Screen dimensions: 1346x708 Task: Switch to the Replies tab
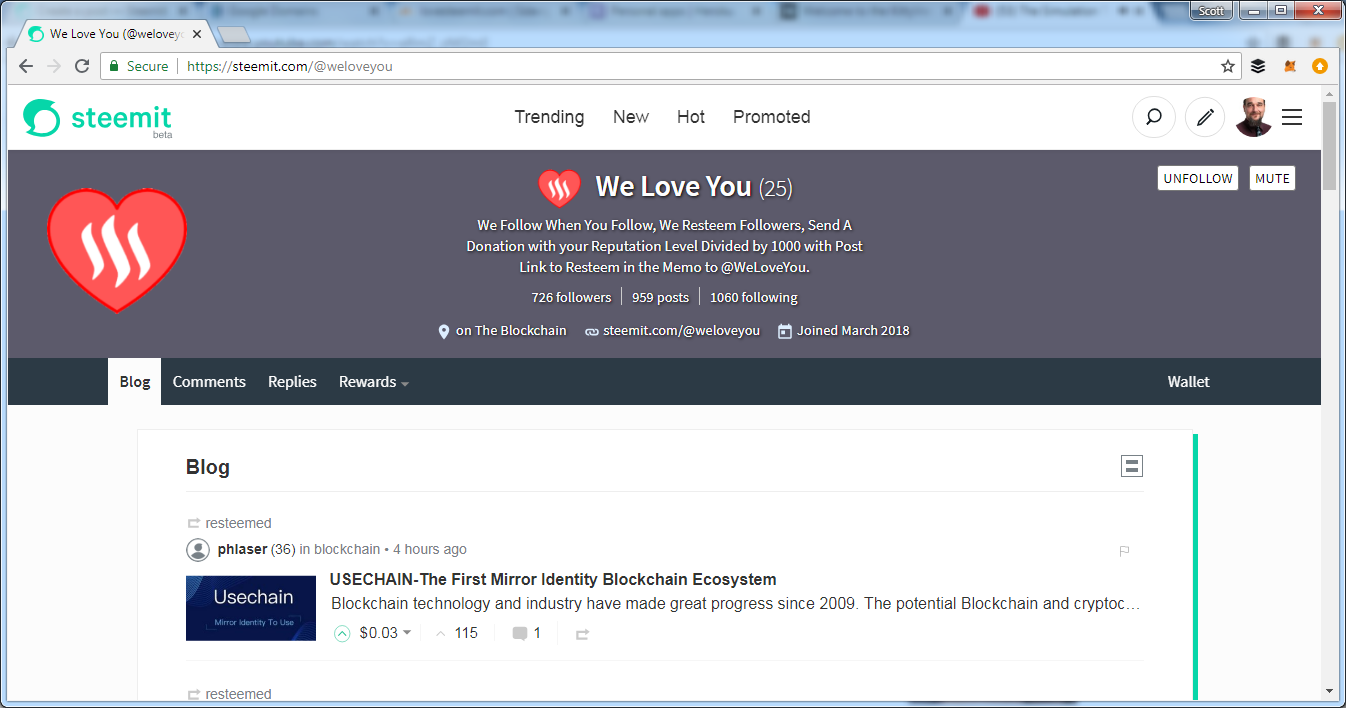292,382
